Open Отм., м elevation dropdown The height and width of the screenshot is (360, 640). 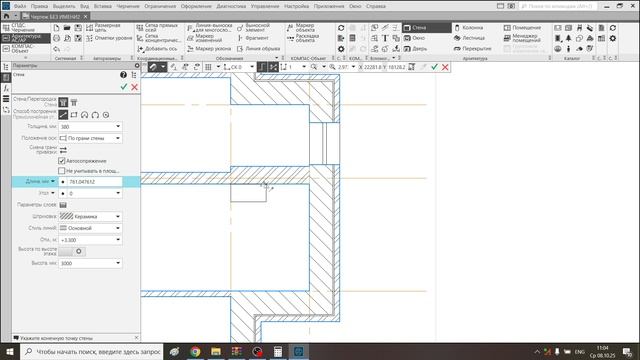(118, 240)
